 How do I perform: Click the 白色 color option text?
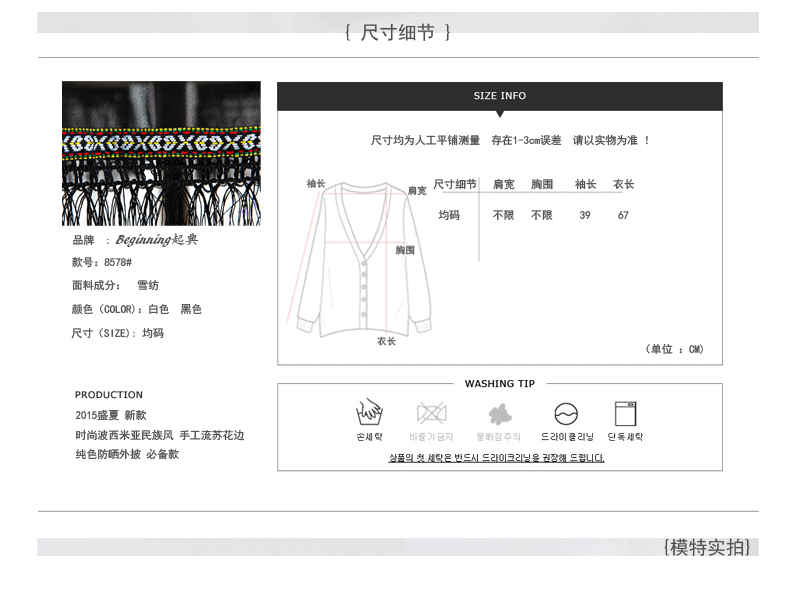coord(158,309)
